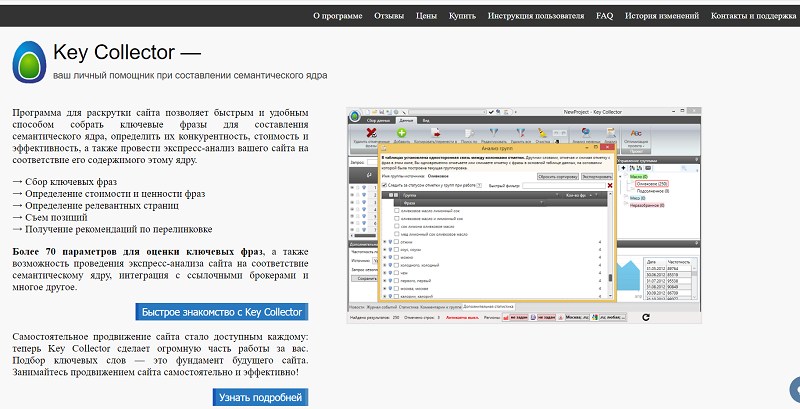Click 'Экспортировать' button in Анализ групп dialog
This screenshot has width=800, height=409.
(x=597, y=176)
